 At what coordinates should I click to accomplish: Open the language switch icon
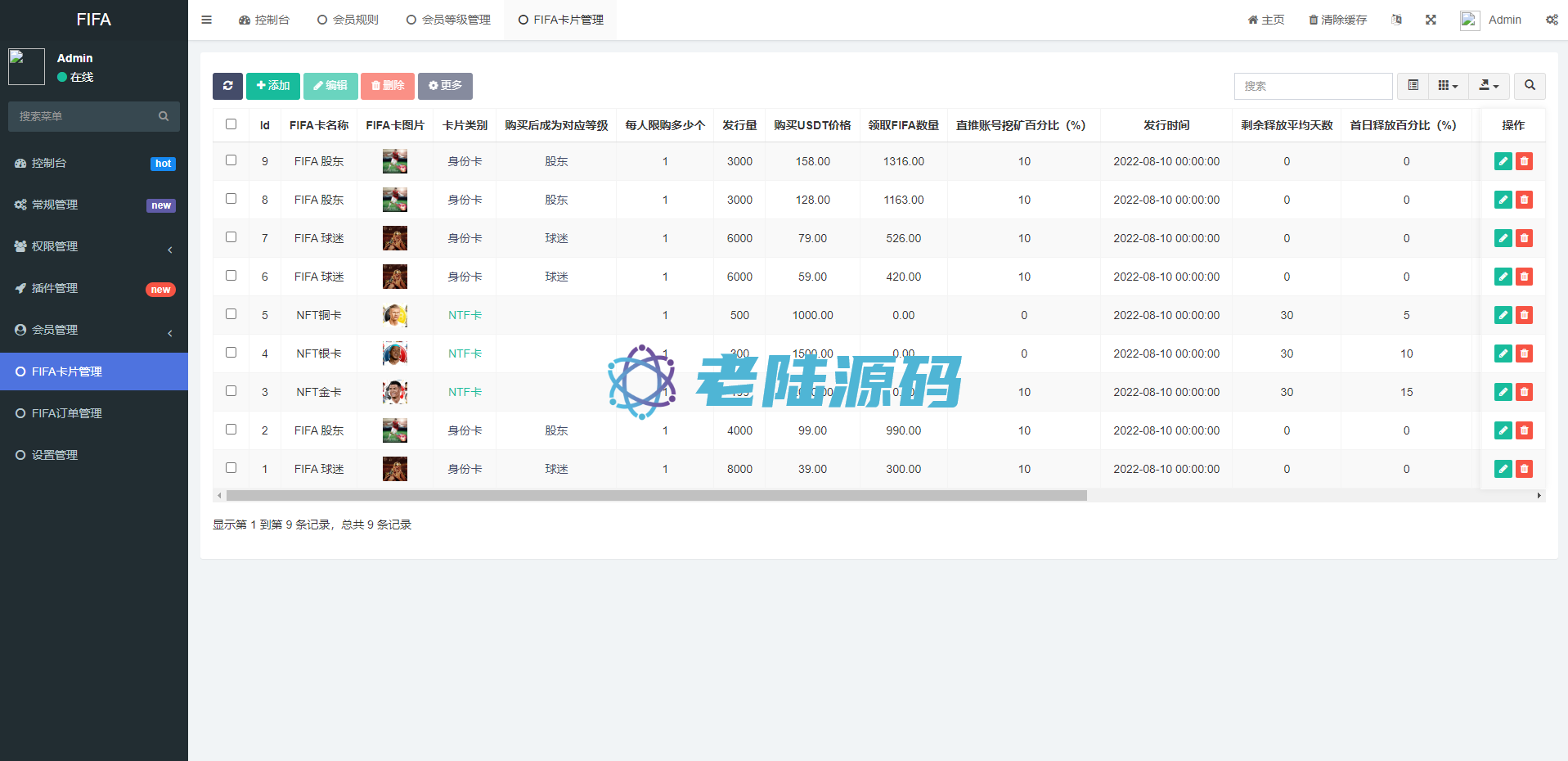[1396, 20]
